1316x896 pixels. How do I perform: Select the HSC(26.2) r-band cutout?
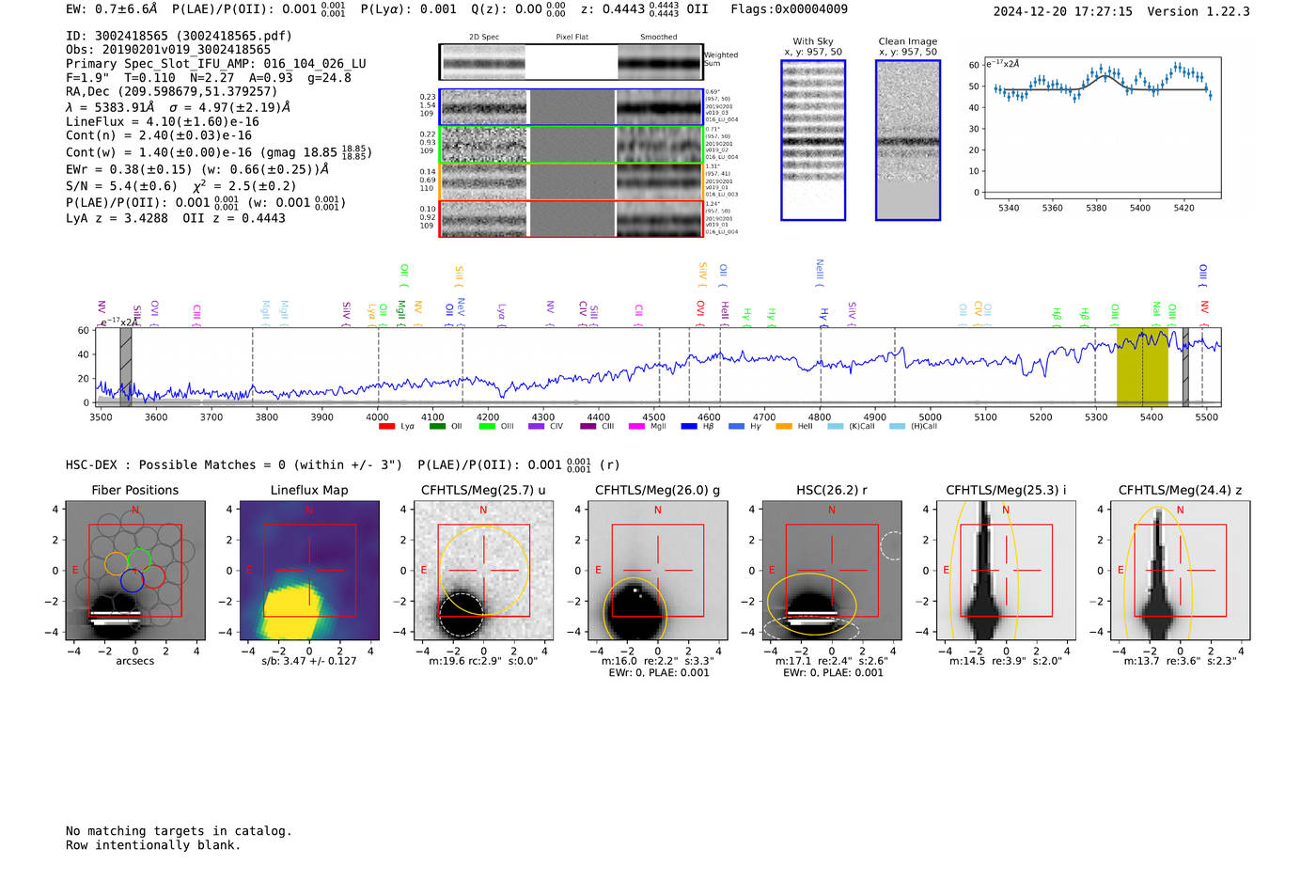[832, 571]
